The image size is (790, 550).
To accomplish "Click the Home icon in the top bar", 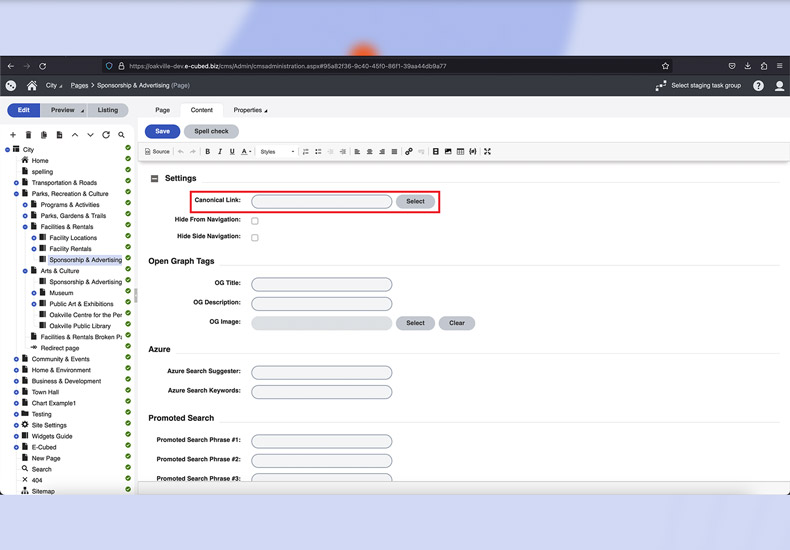I will 32,86.
